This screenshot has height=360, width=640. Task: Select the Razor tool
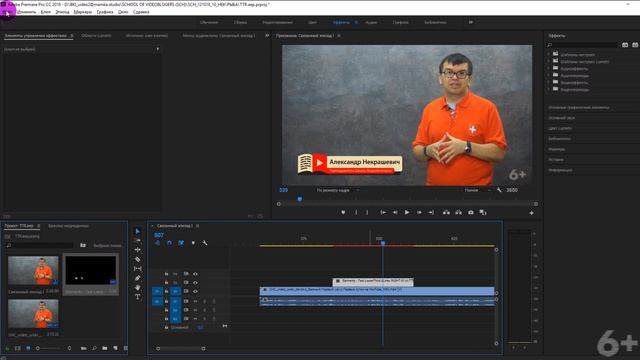[x=138, y=259]
